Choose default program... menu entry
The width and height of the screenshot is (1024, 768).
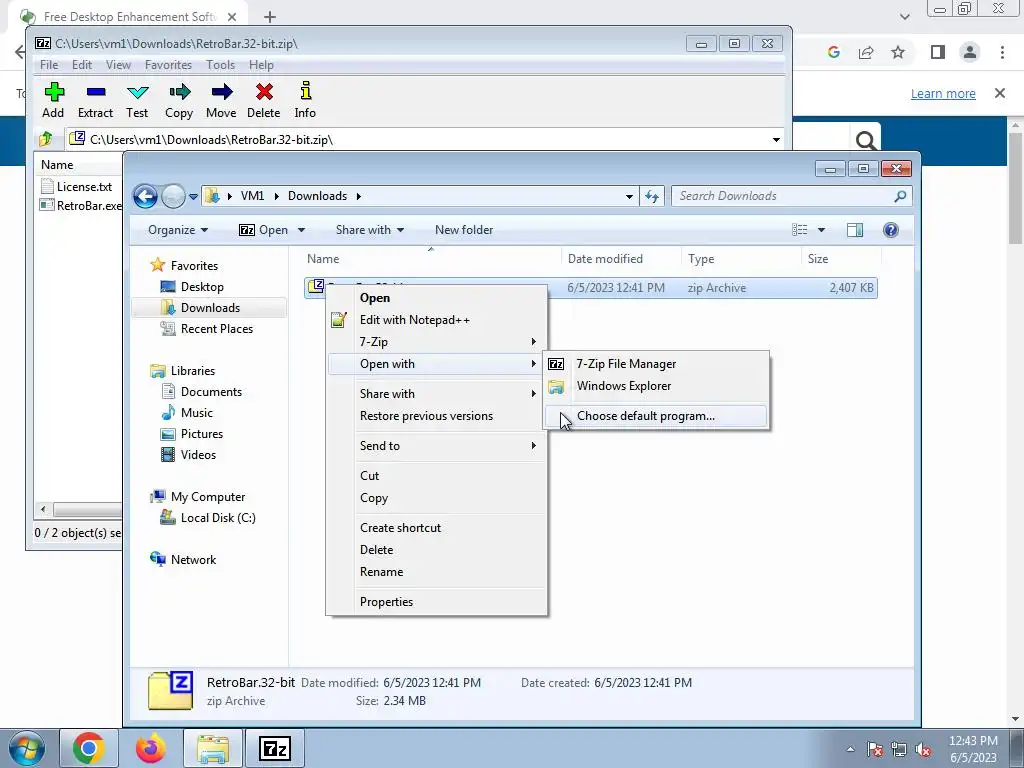656,416
